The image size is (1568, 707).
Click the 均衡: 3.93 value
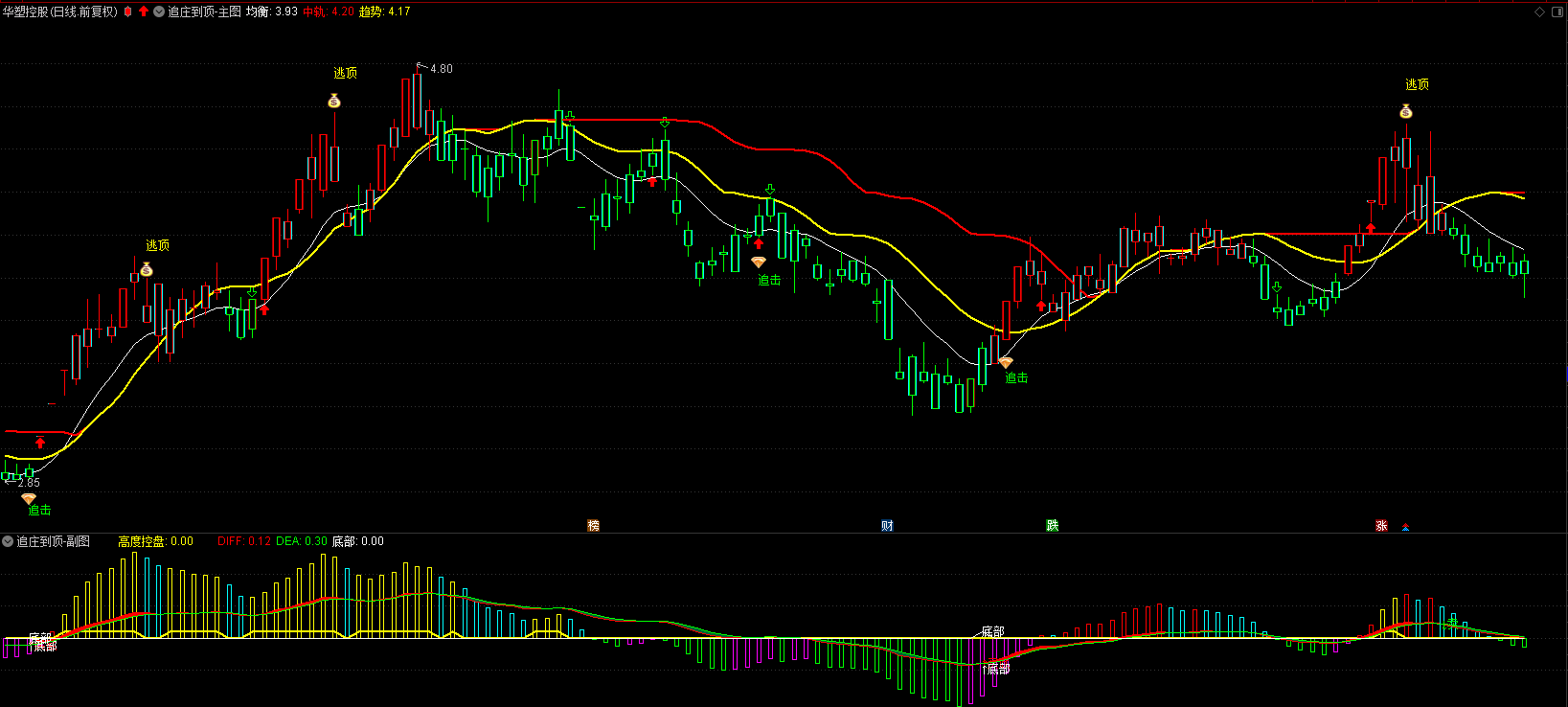pyautogui.click(x=272, y=11)
